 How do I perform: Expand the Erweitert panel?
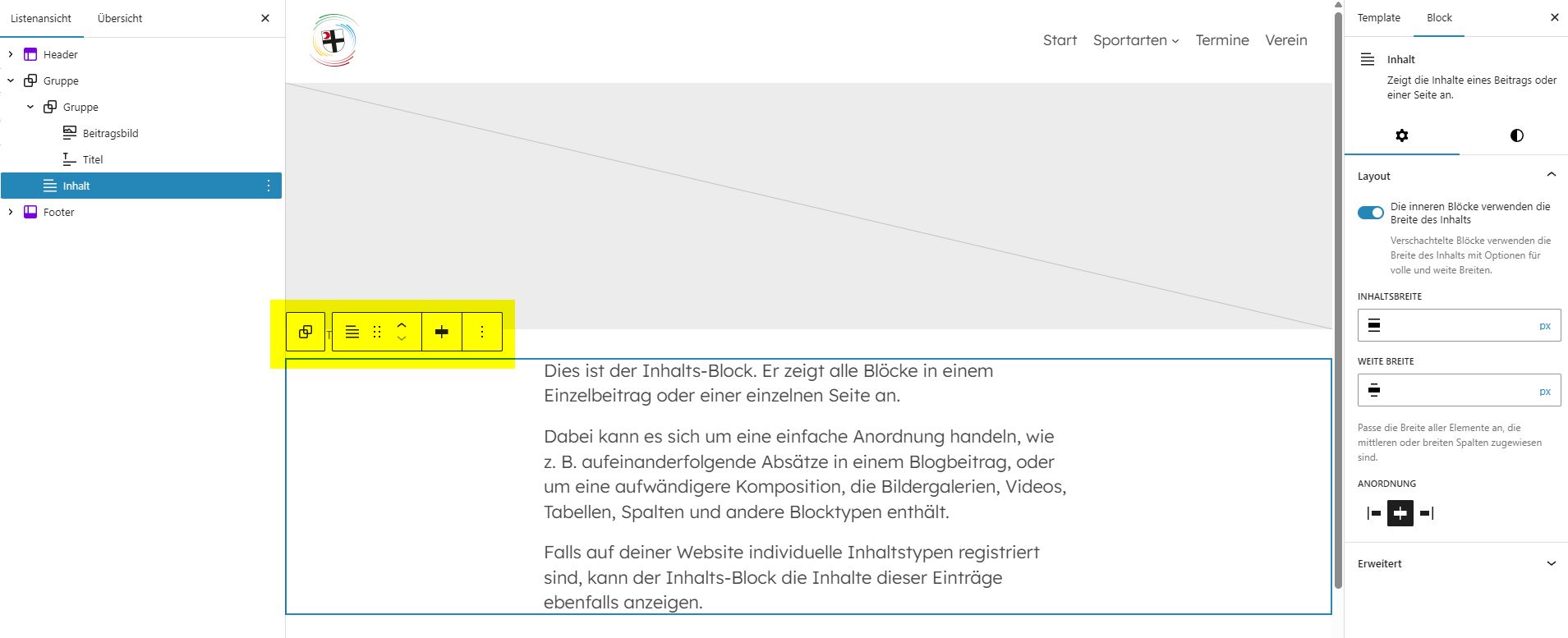(1551, 563)
